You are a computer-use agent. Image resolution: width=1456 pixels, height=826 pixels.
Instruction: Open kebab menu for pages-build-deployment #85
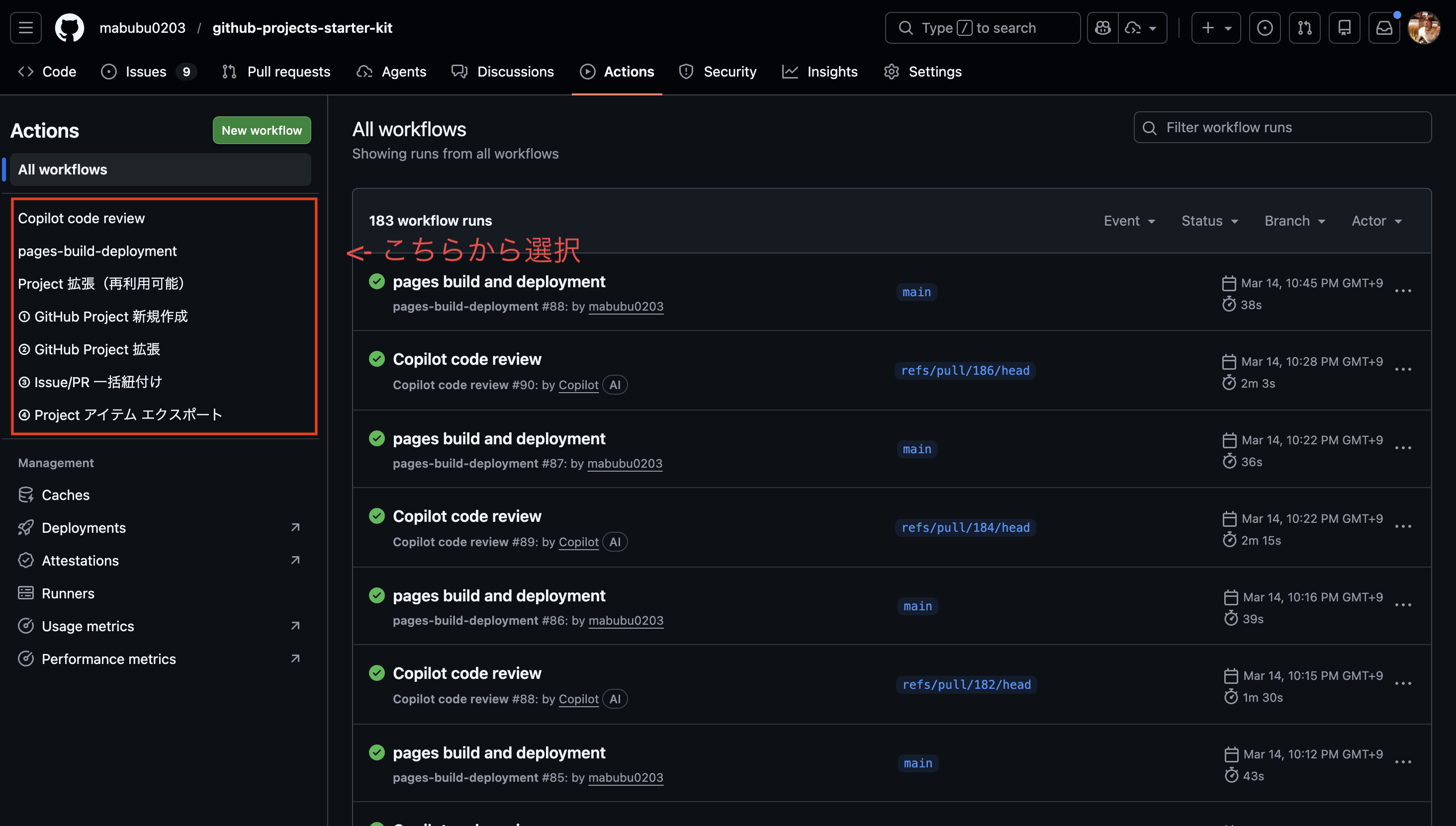(1403, 762)
